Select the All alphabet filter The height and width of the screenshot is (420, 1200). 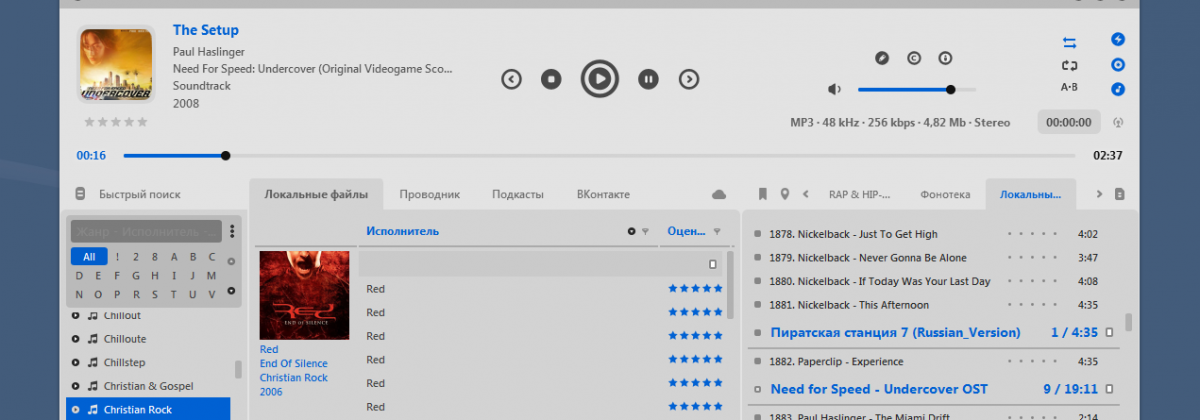(x=89, y=257)
